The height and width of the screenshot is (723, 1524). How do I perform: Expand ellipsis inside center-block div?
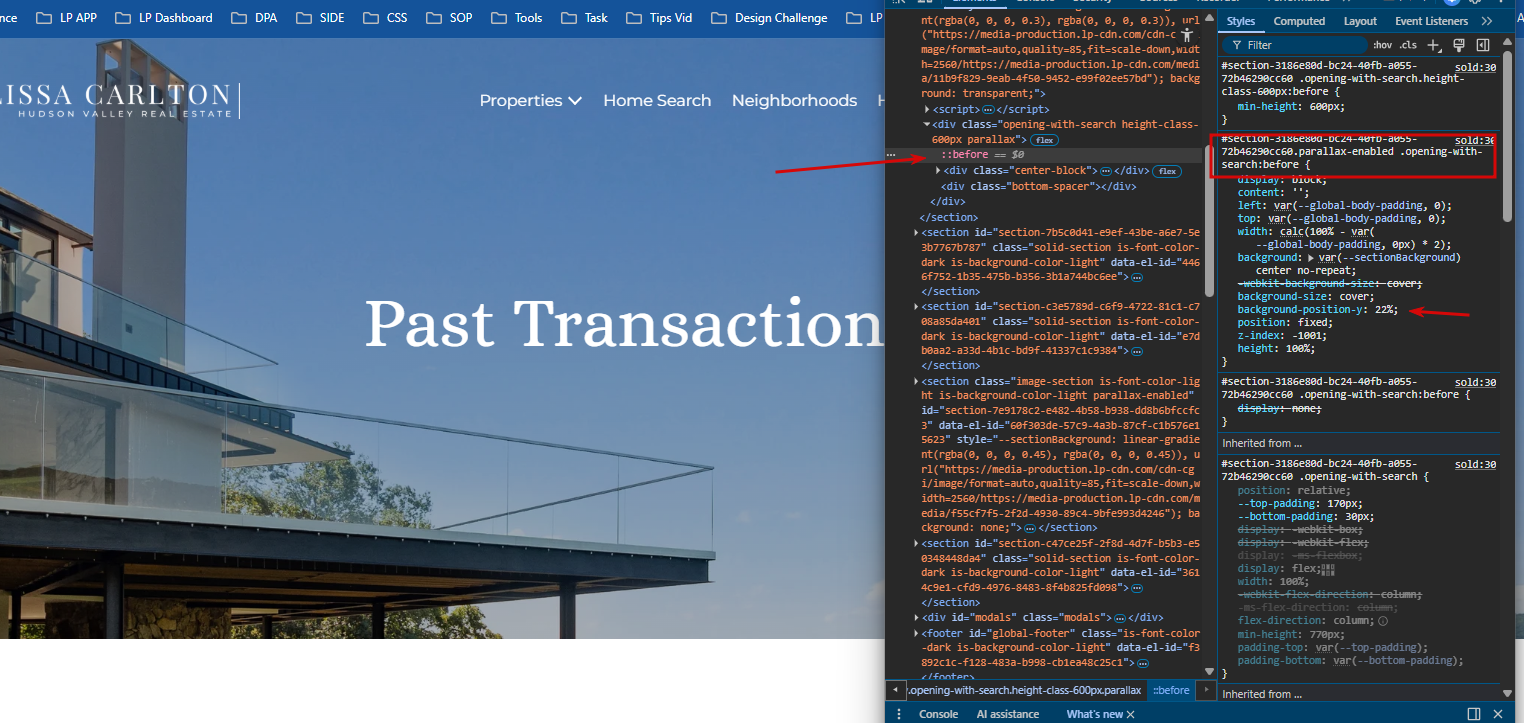click(x=1106, y=171)
